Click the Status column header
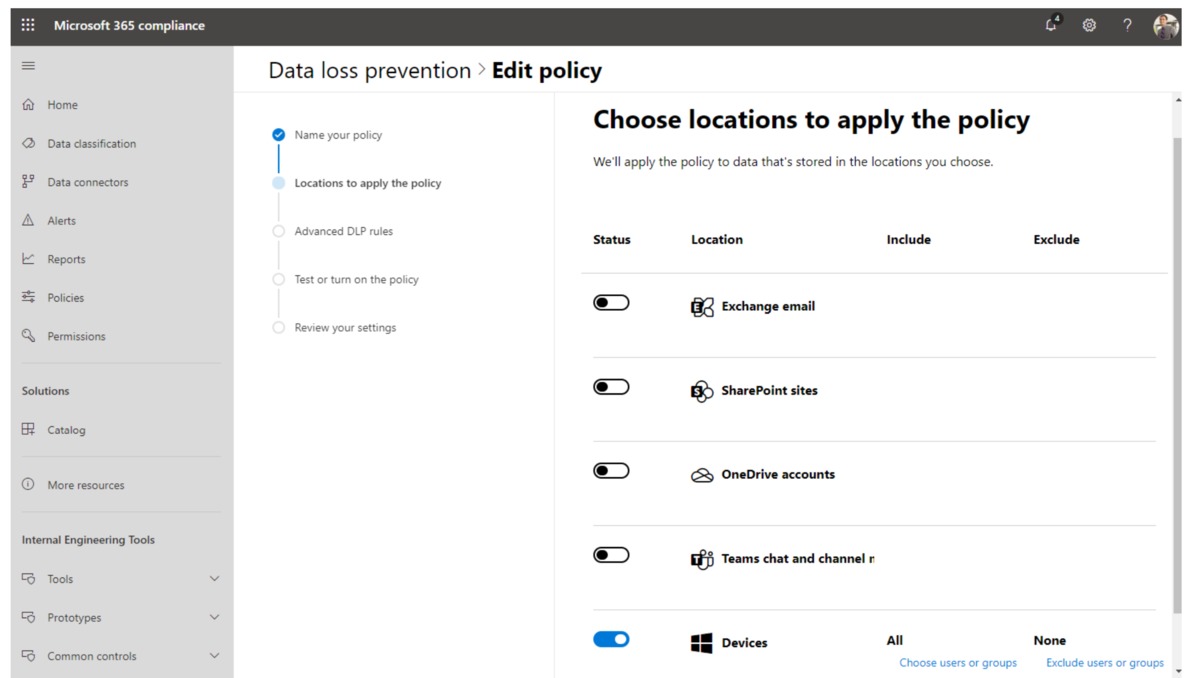The width and height of the screenshot is (1200, 678). [612, 240]
